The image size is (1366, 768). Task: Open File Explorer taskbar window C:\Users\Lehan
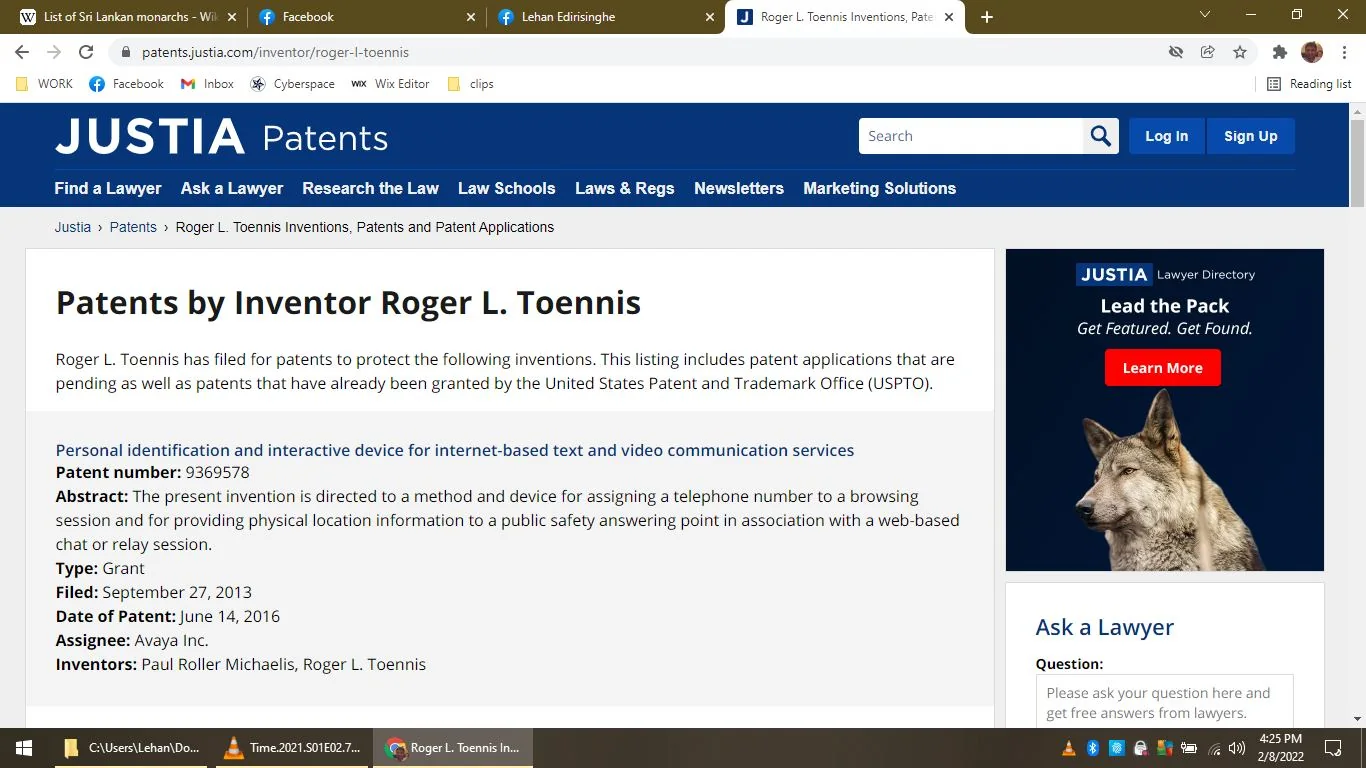coord(131,748)
